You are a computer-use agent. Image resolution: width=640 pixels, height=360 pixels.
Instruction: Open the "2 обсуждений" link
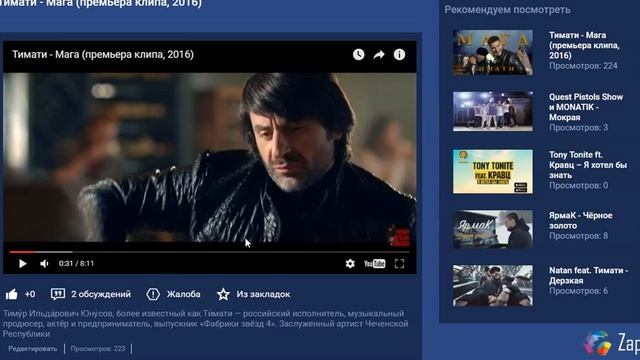(x=101, y=294)
